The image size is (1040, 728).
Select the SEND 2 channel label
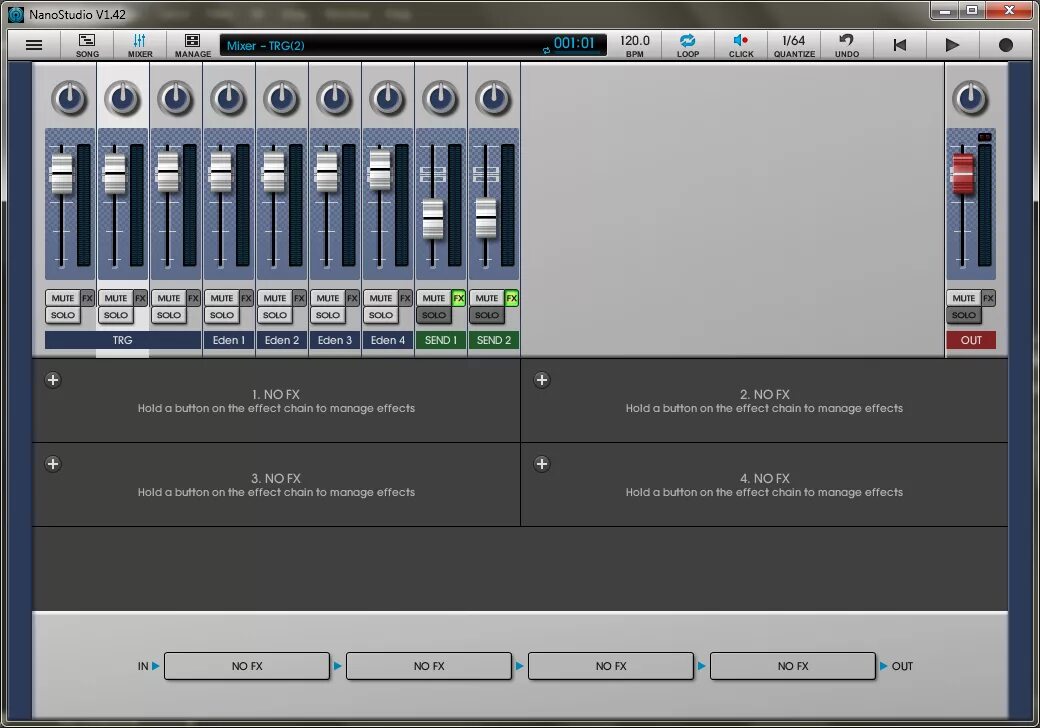click(x=494, y=340)
